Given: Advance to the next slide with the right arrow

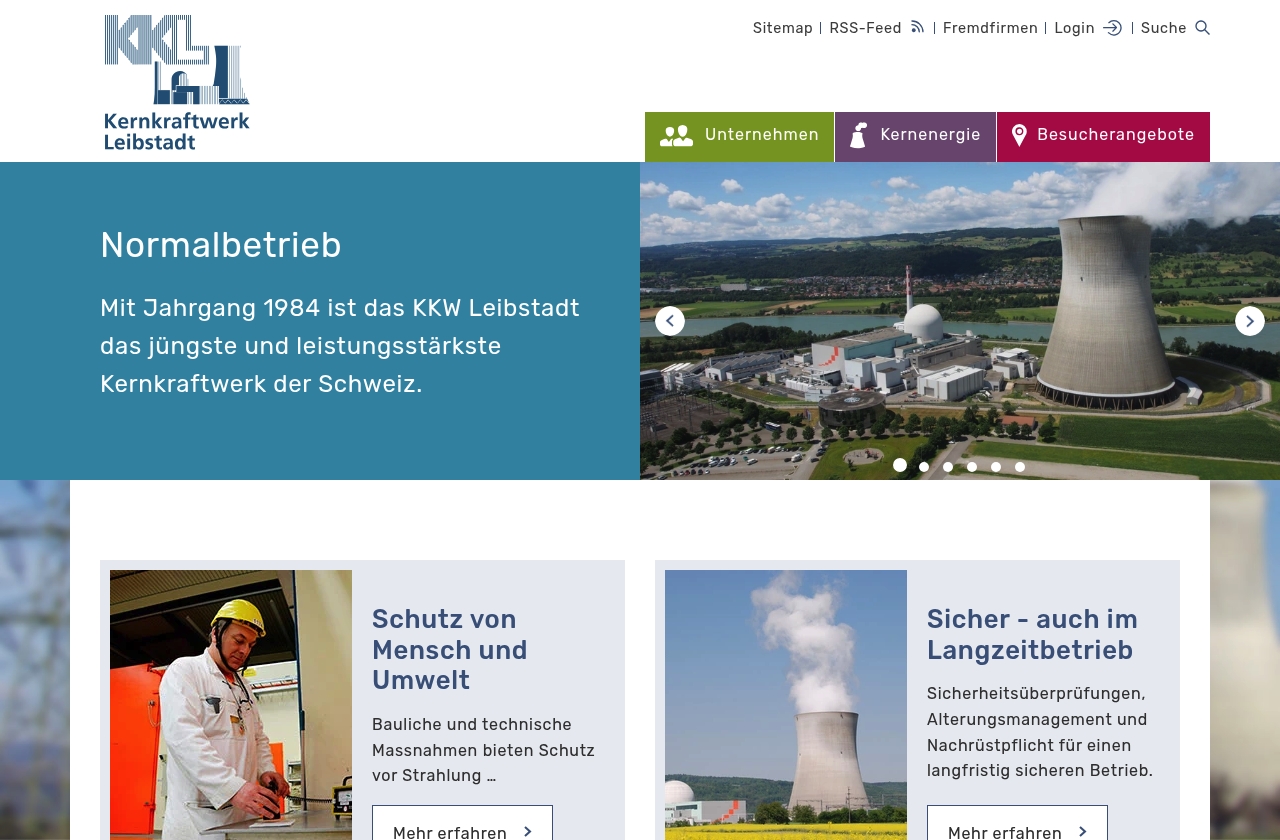Looking at the screenshot, I should 1250,321.
